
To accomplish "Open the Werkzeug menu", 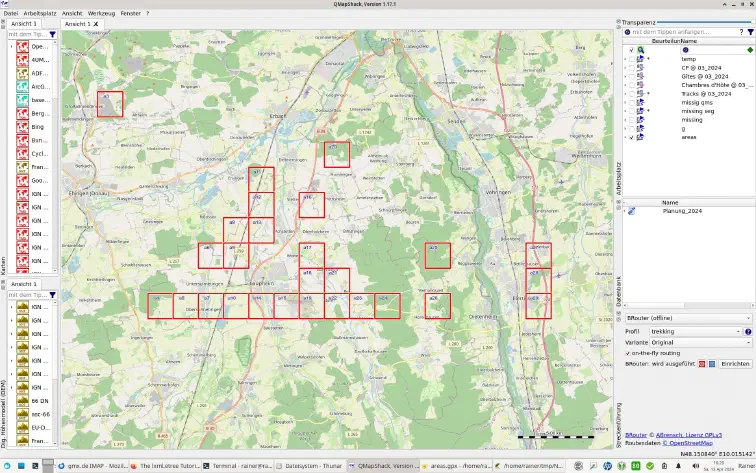I will coord(101,14).
